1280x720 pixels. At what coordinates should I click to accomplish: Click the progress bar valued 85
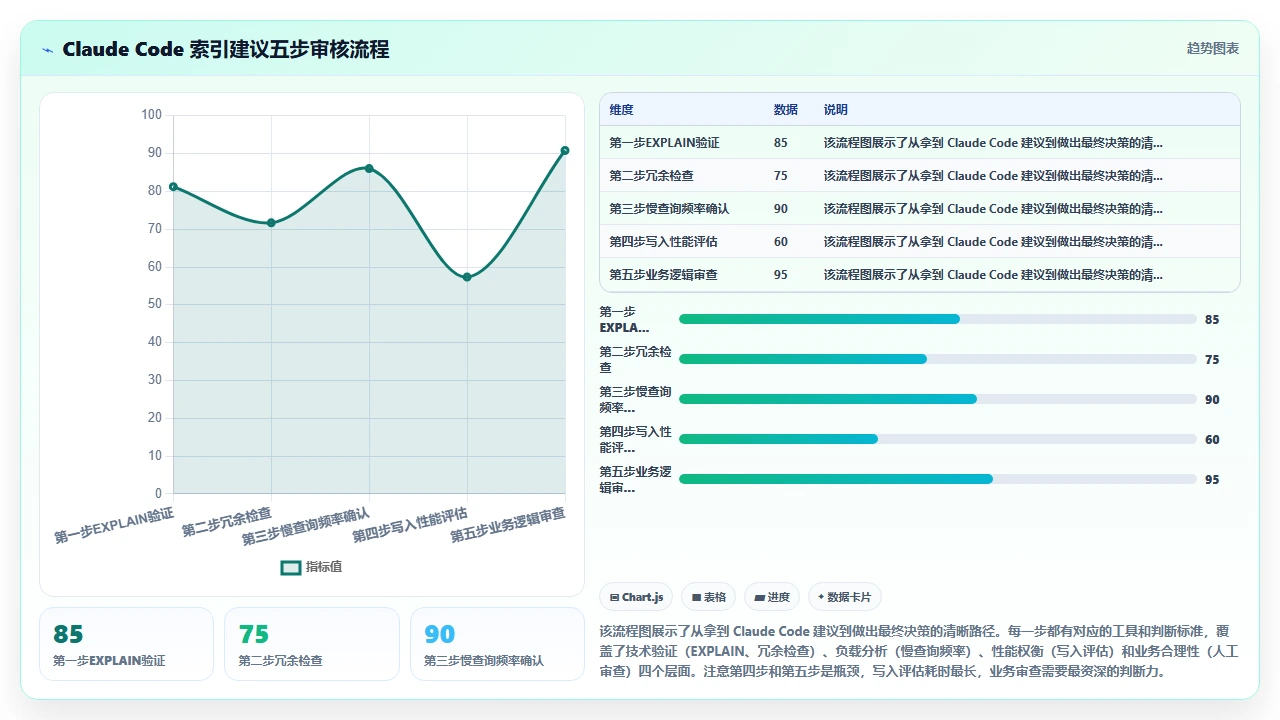(938, 319)
